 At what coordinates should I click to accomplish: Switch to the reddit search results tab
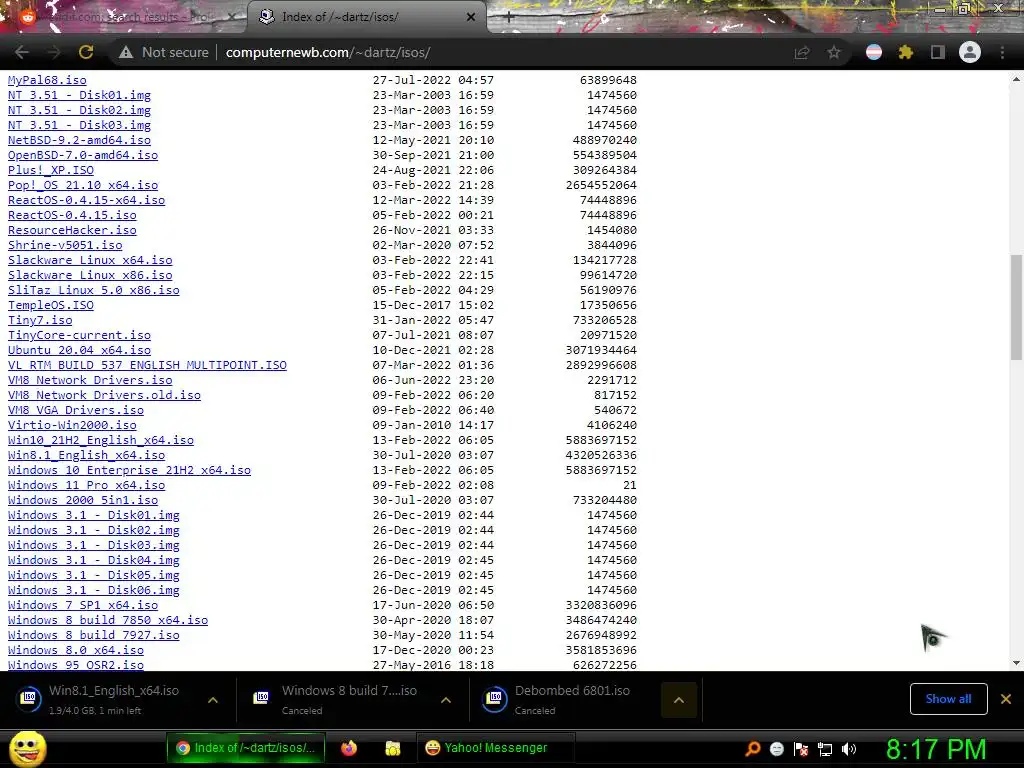point(124,17)
